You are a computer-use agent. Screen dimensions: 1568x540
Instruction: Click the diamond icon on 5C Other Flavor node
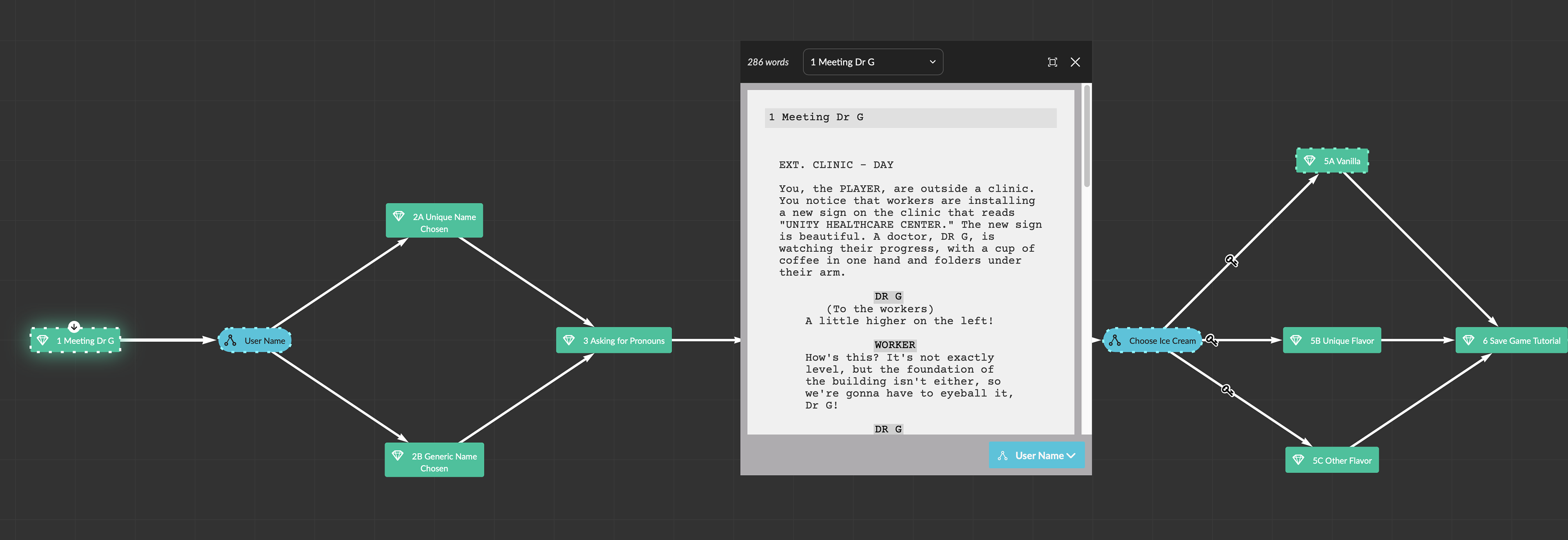(1298, 460)
